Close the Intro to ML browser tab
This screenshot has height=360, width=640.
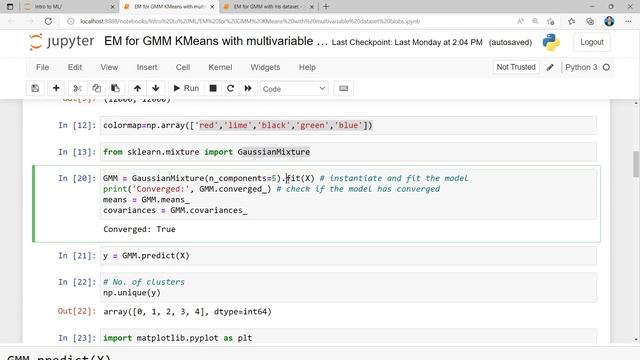113,7
